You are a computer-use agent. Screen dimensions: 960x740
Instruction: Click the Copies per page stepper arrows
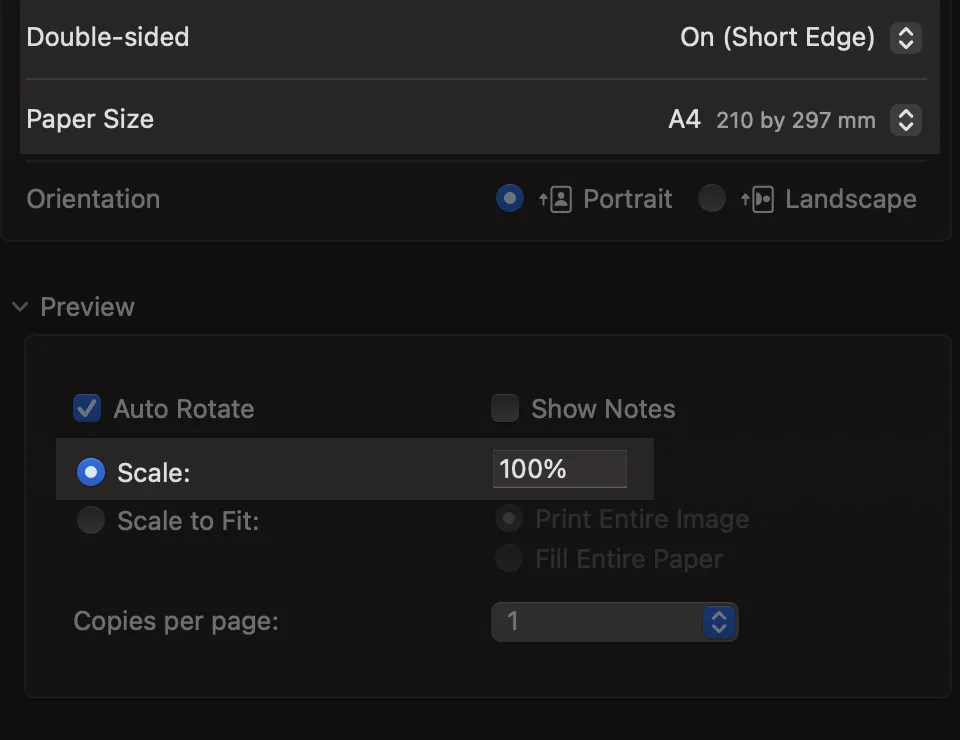pos(720,621)
